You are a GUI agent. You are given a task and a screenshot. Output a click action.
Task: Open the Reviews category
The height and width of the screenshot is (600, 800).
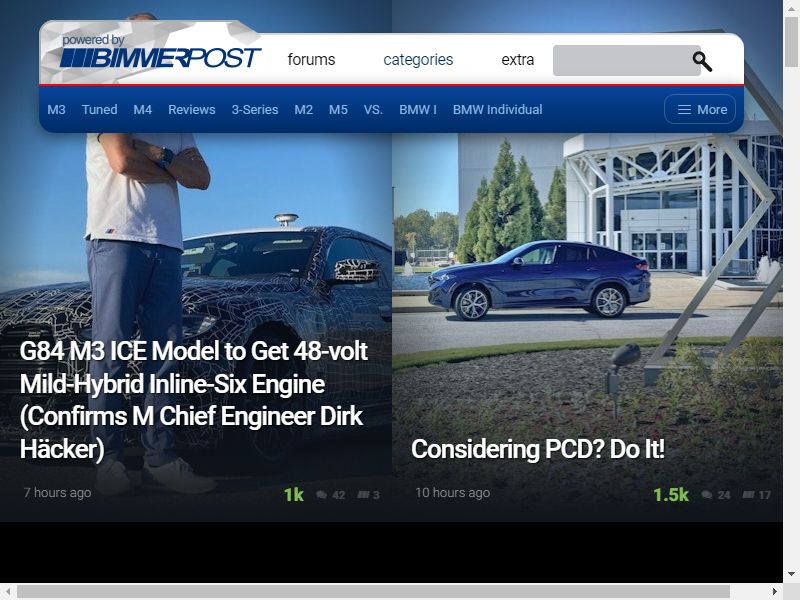point(192,109)
